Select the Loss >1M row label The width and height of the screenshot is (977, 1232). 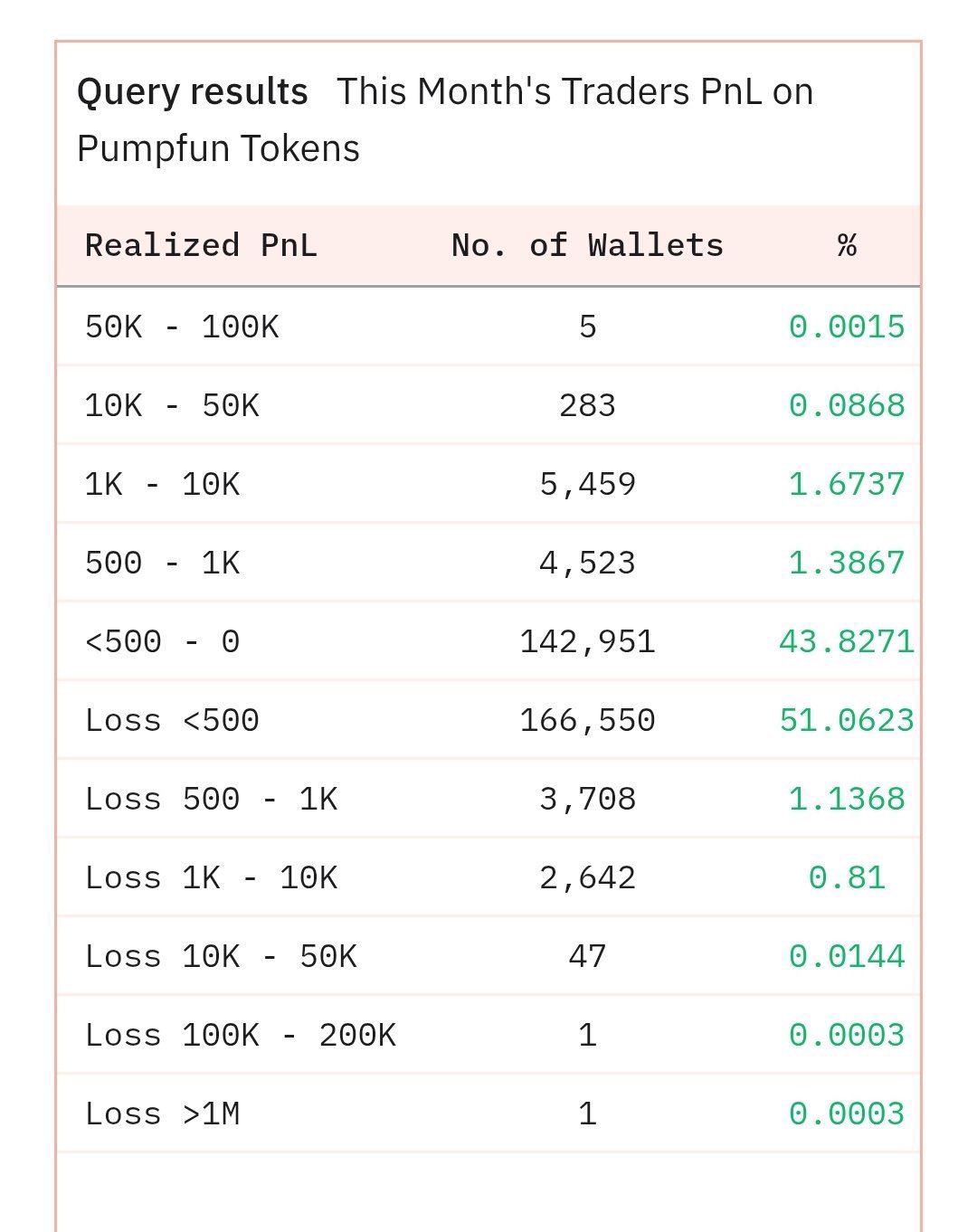(163, 1114)
